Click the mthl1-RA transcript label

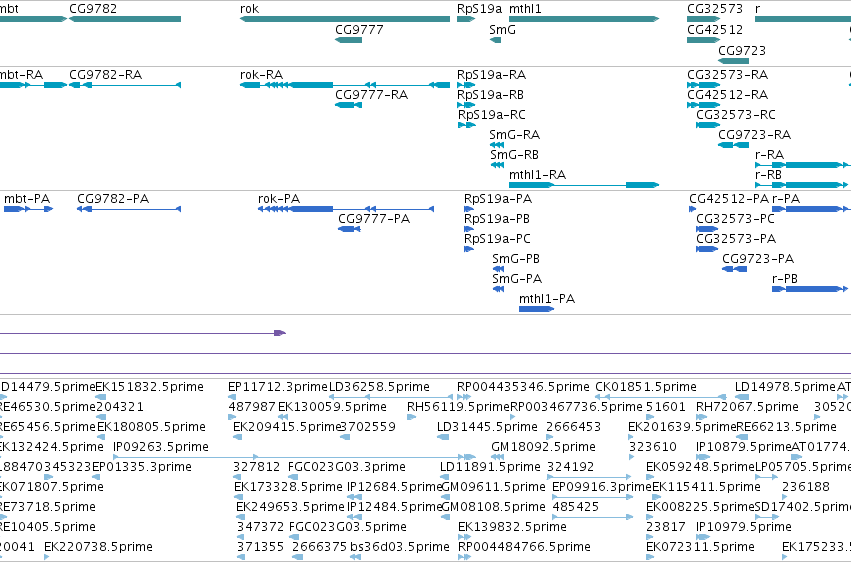(537, 175)
